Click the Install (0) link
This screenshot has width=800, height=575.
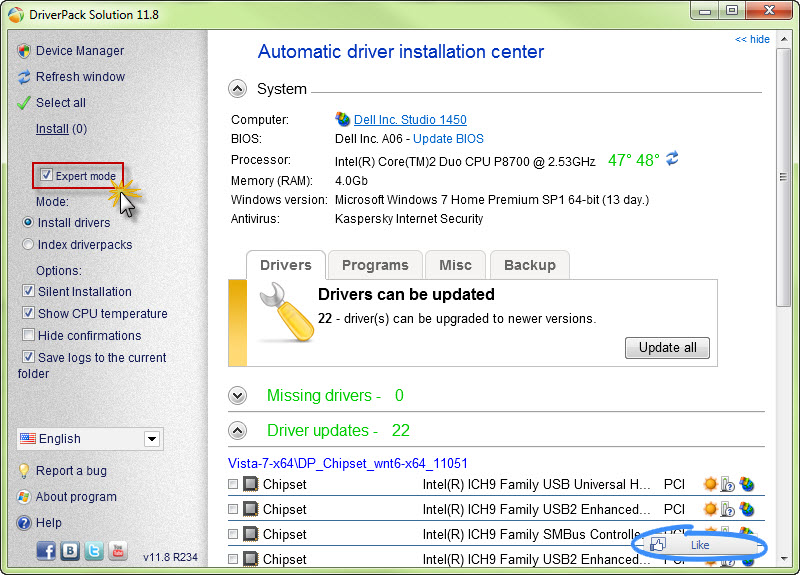click(x=61, y=129)
